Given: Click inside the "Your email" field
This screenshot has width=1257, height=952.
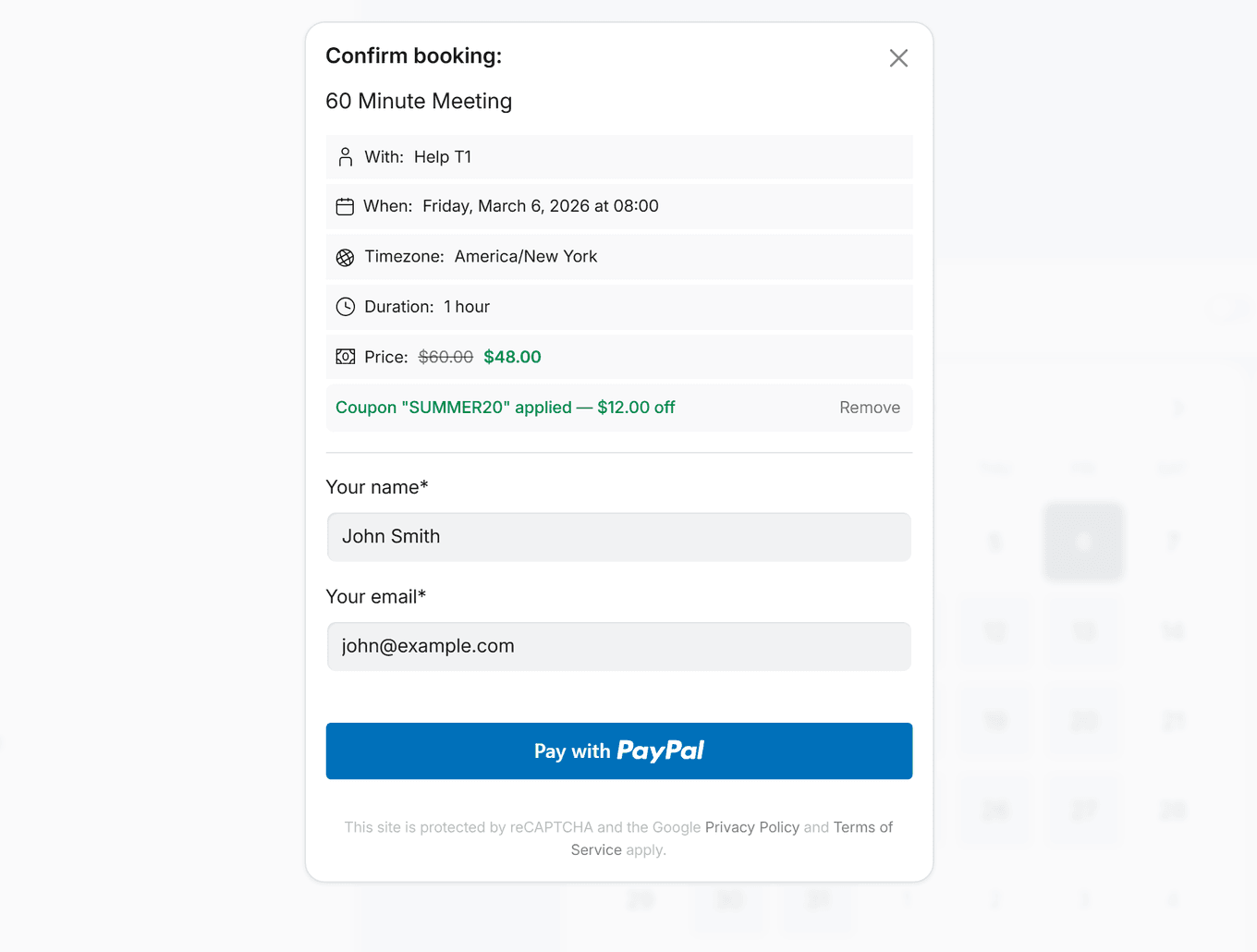Looking at the screenshot, I should click(618, 646).
